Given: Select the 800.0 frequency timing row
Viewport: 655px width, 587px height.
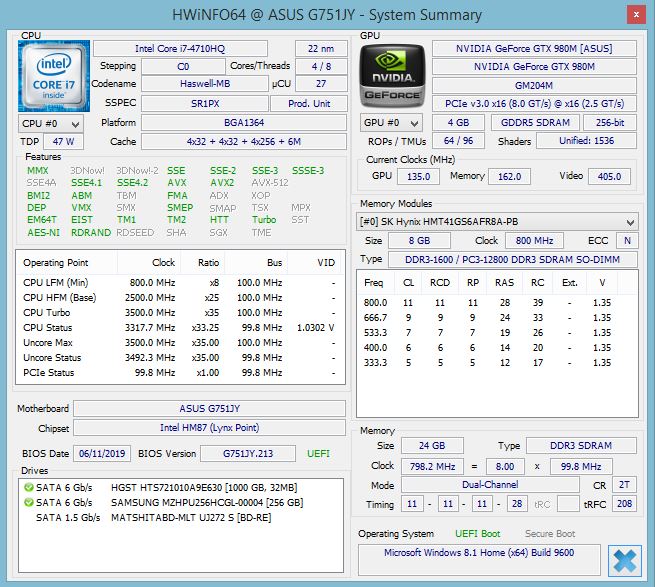Looking at the screenshot, I should click(497, 302).
